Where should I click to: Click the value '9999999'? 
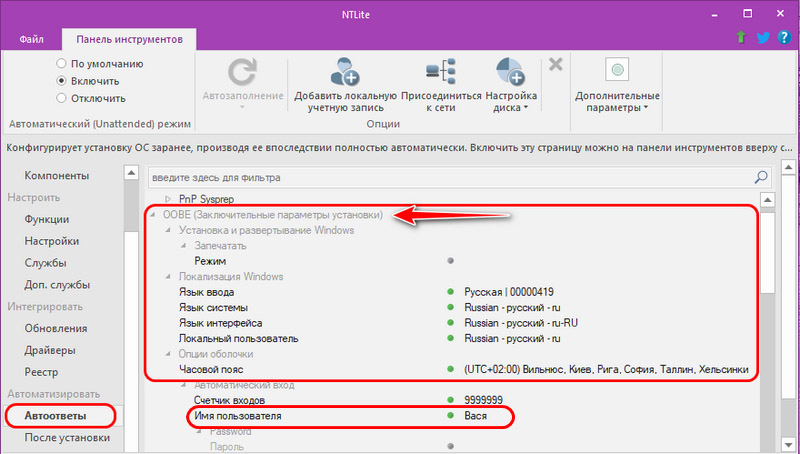pyautogui.click(x=484, y=400)
